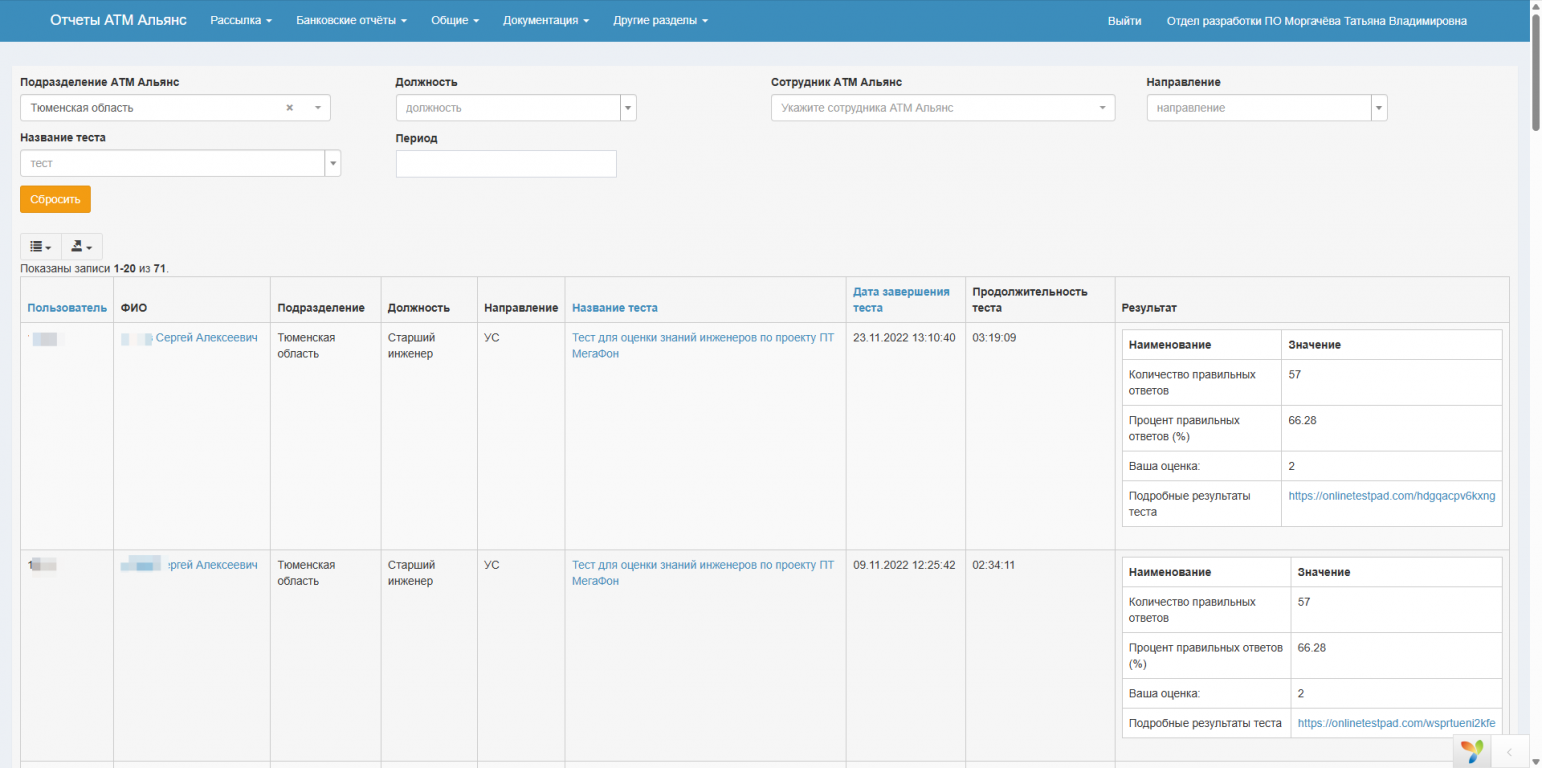Open the Другие разделы menu
Image resolution: width=1542 pixels, height=768 pixels.
pyautogui.click(x=660, y=21)
